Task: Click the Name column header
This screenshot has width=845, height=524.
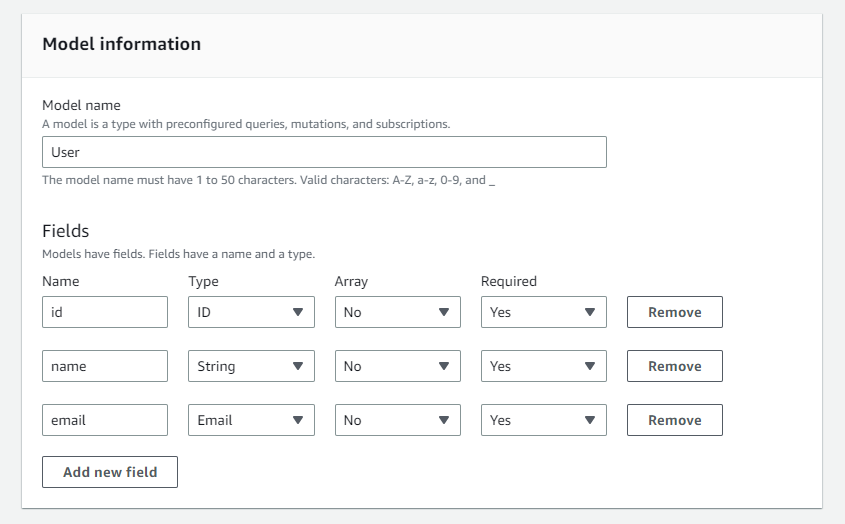Action: pos(60,281)
